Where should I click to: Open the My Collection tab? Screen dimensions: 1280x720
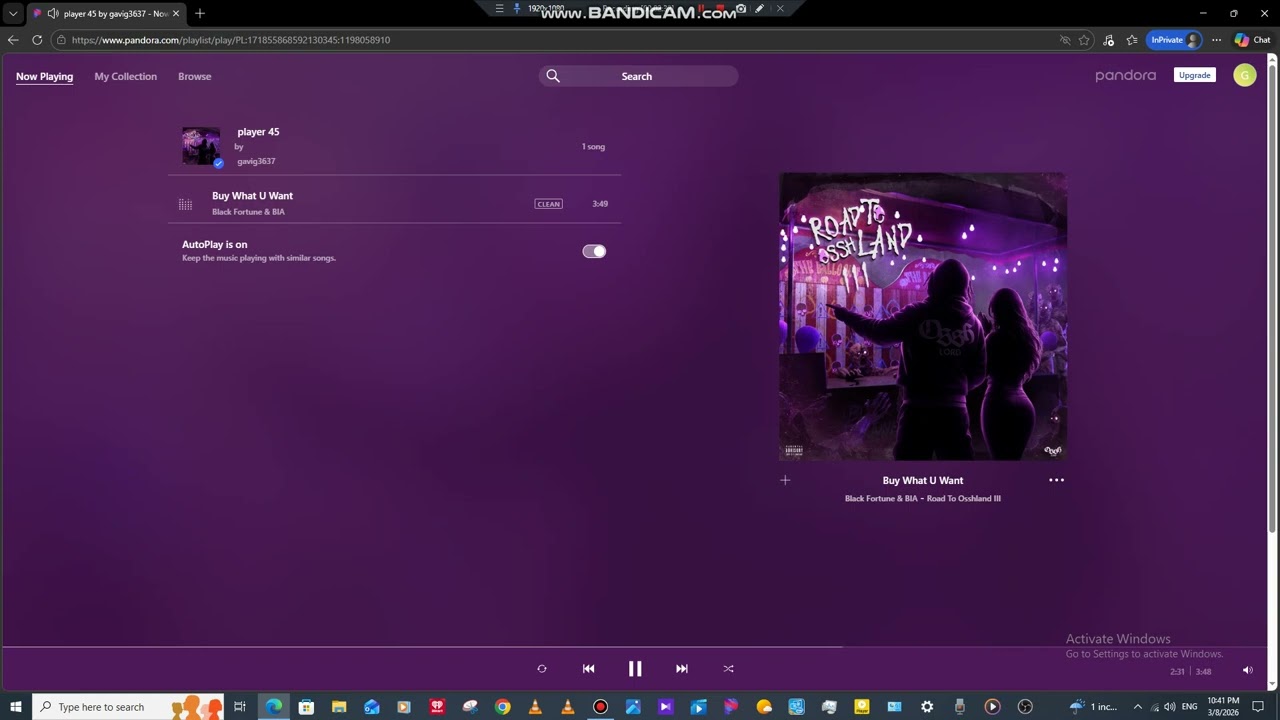pos(125,76)
